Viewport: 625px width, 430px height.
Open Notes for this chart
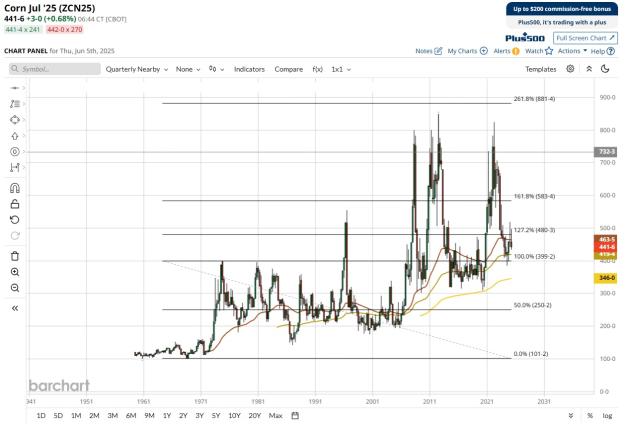point(429,51)
